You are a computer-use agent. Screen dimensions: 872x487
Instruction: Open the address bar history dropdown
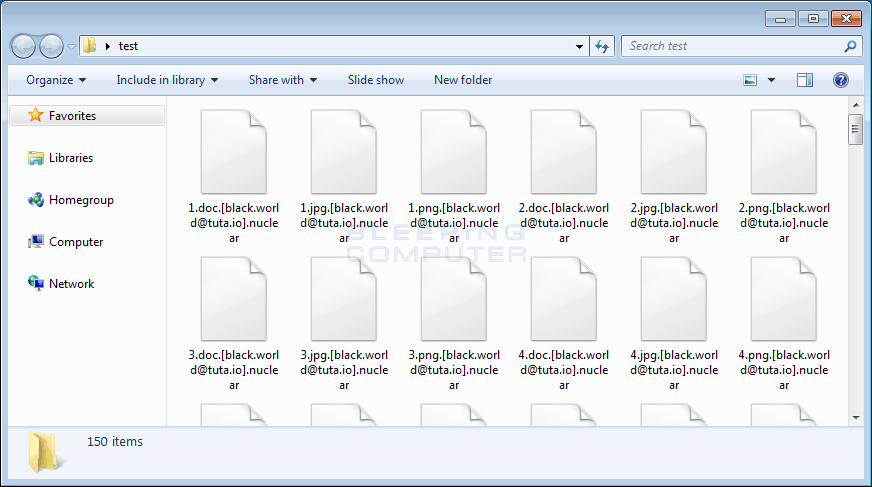coord(579,46)
